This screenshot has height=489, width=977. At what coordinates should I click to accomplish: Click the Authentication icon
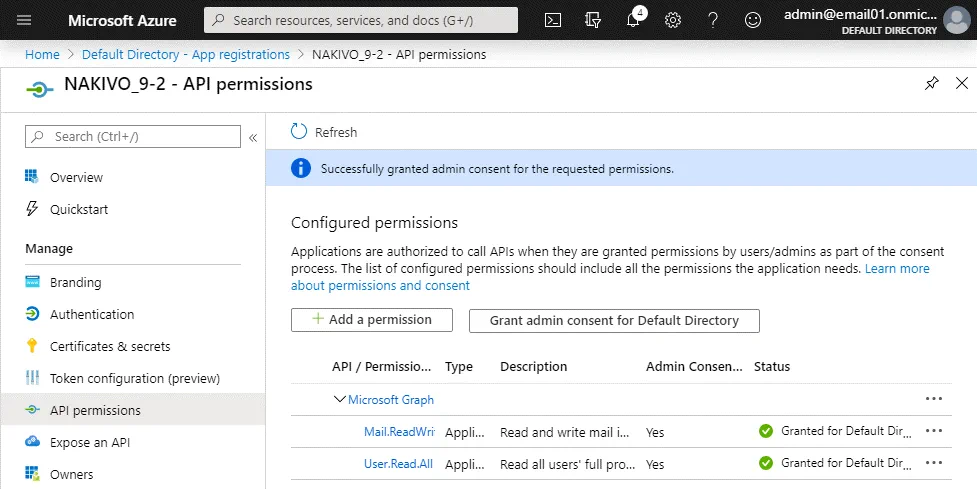tap(32, 314)
